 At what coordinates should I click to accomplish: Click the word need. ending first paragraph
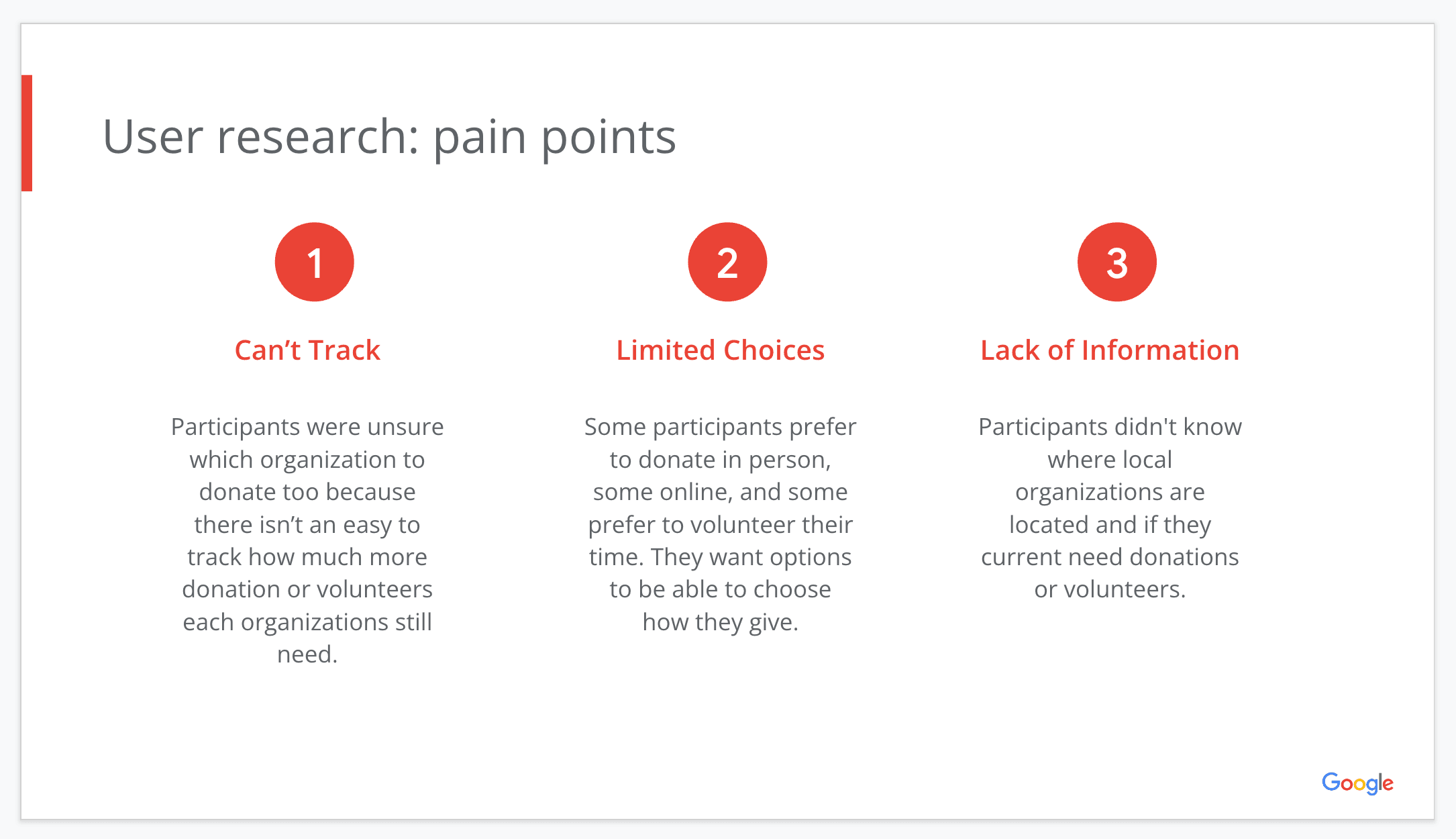(x=307, y=654)
